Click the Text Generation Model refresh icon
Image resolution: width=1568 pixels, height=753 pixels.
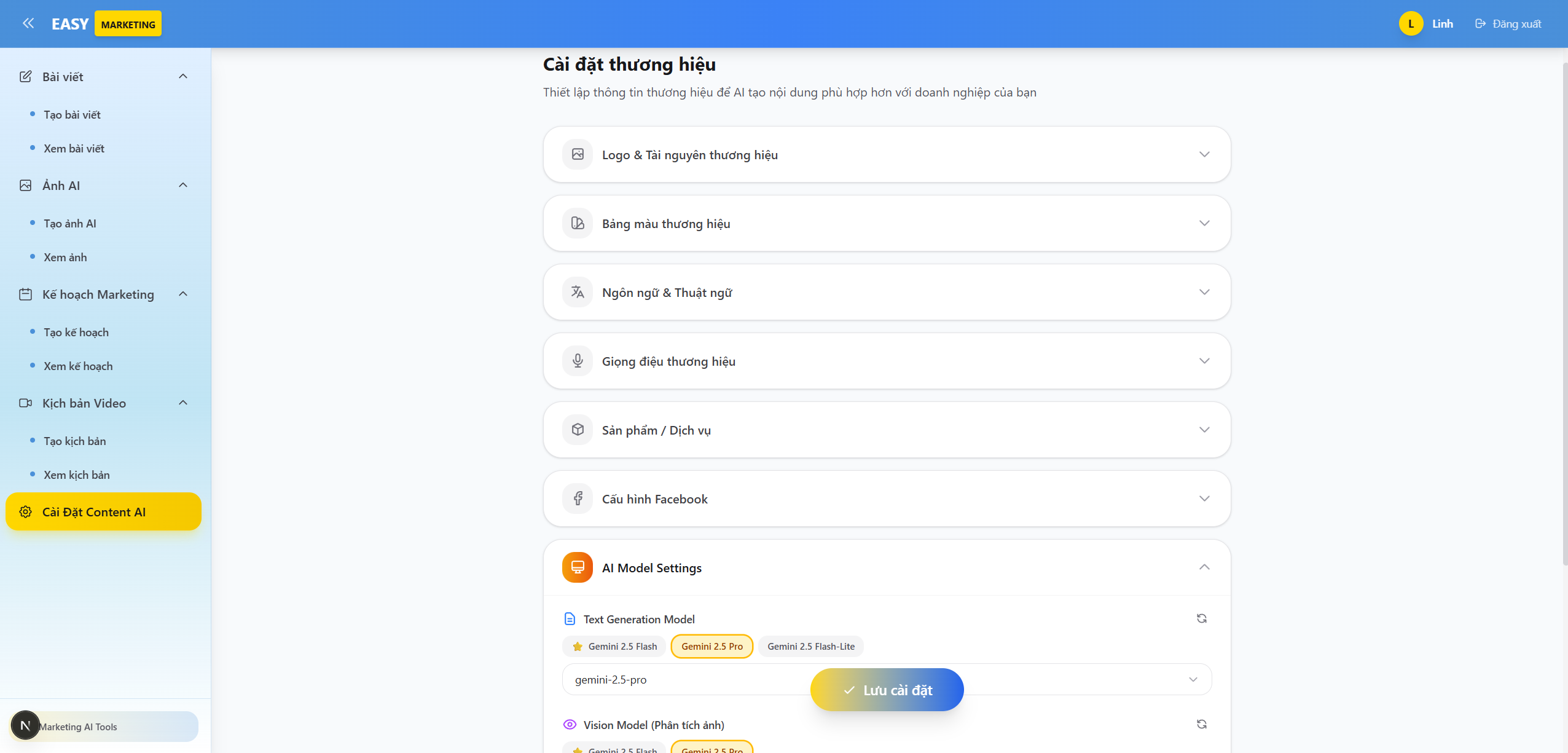click(1201, 618)
